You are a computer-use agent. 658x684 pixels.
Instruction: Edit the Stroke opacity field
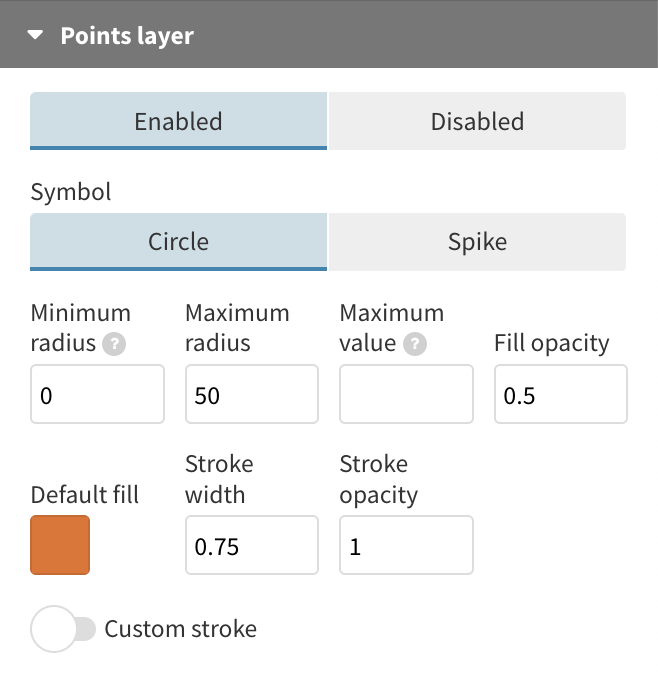click(x=406, y=545)
